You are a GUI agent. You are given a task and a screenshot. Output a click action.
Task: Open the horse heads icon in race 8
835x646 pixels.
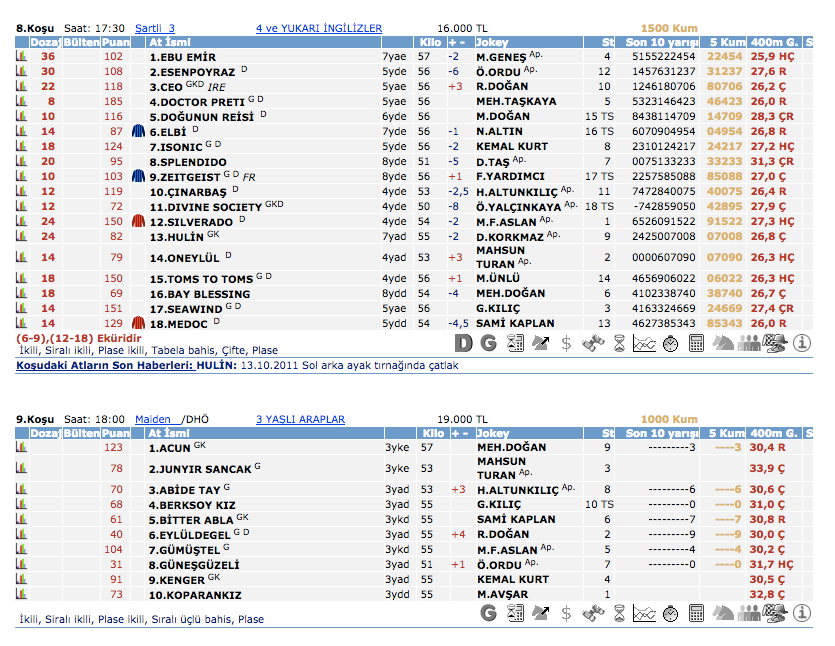point(723,343)
